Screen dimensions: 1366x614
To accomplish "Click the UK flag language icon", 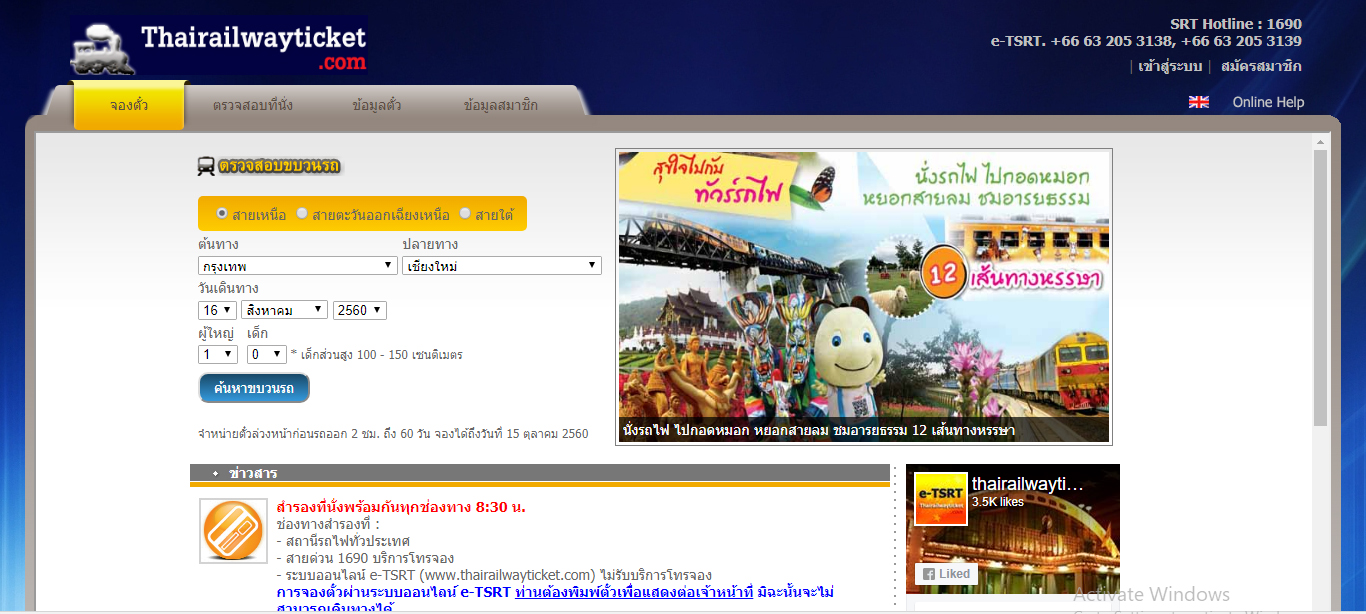I will click(1198, 102).
